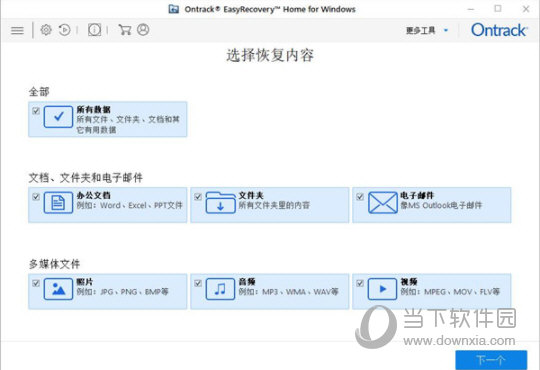Click the JPG、PNG、BMP description text
The height and width of the screenshot is (370, 540).
click(123, 292)
